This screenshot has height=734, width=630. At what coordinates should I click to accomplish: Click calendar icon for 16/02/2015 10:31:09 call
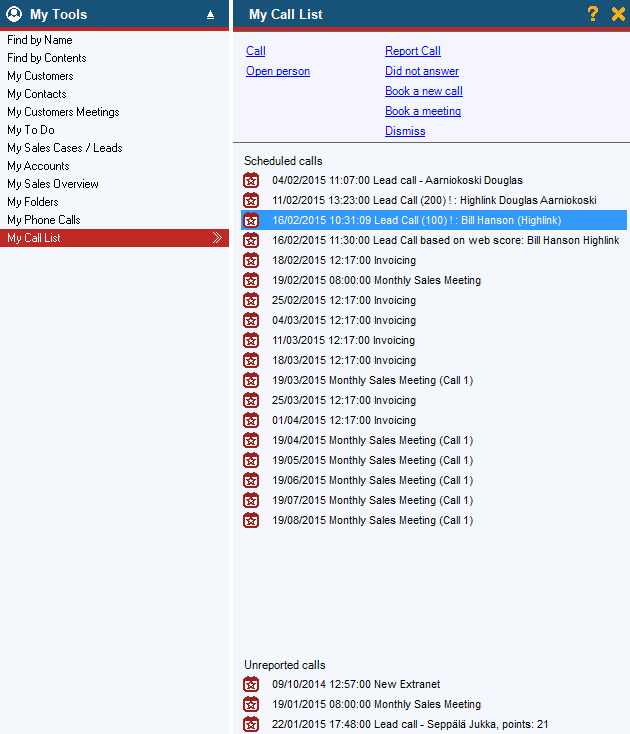(251, 220)
